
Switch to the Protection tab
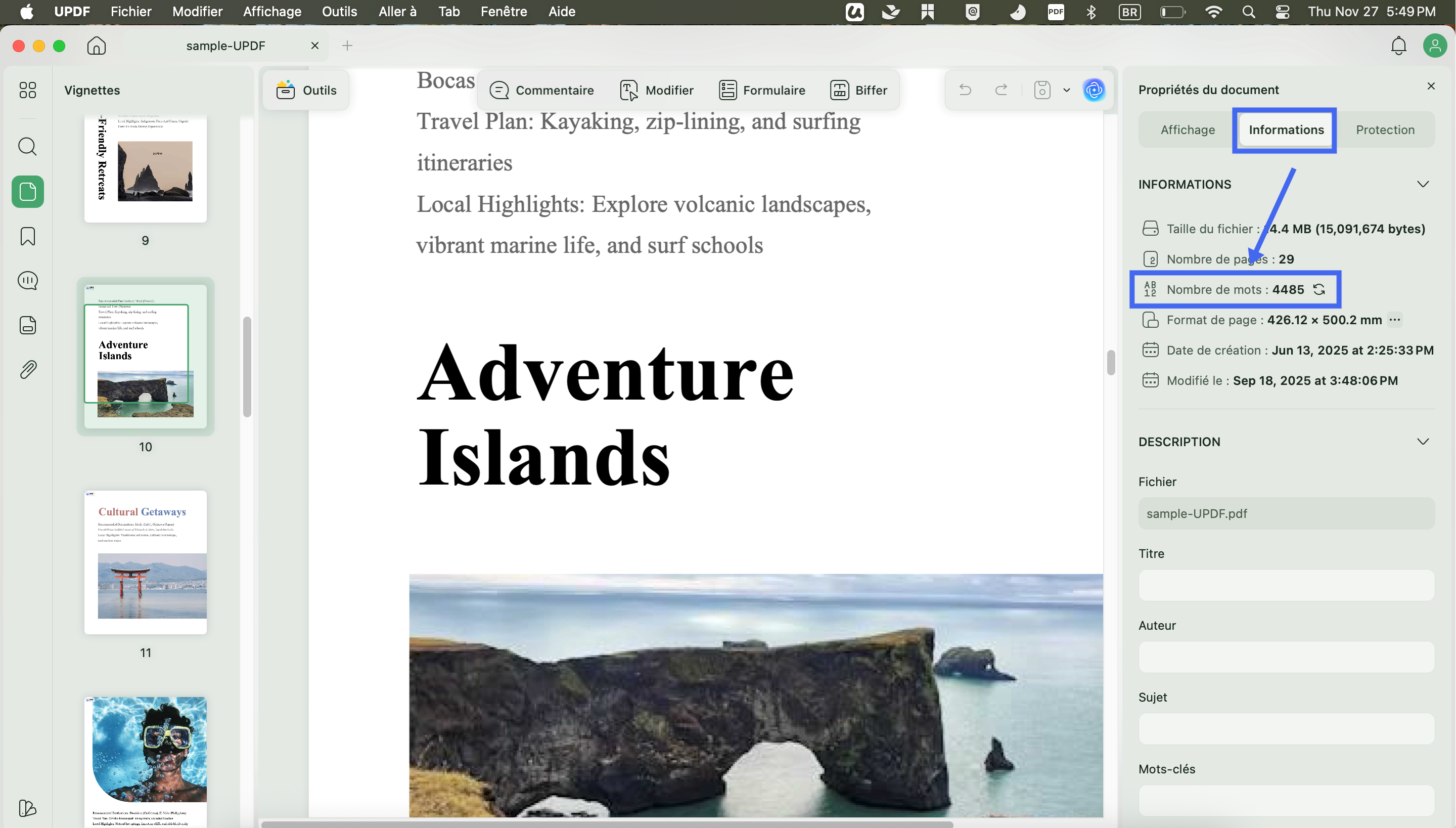(x=1386, y=129)
